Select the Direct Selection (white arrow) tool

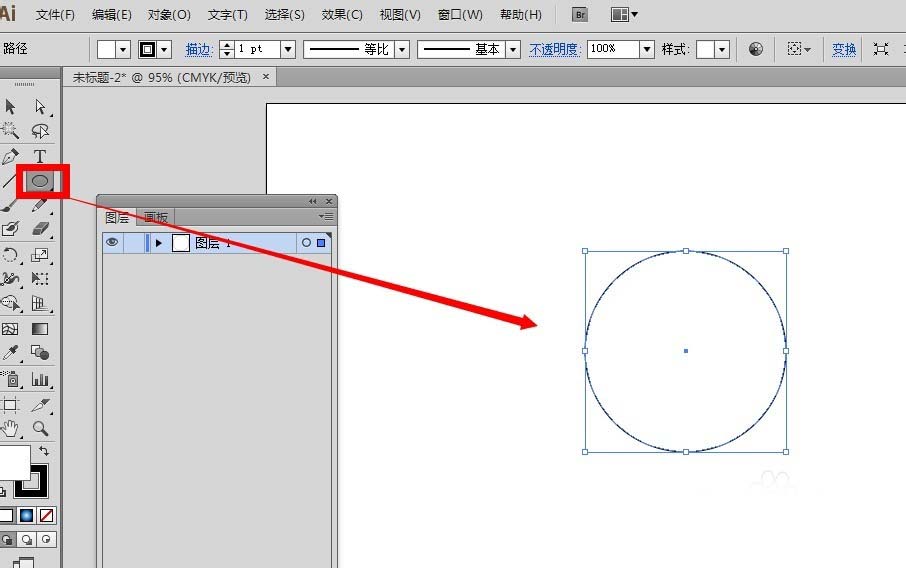[40, 107]
